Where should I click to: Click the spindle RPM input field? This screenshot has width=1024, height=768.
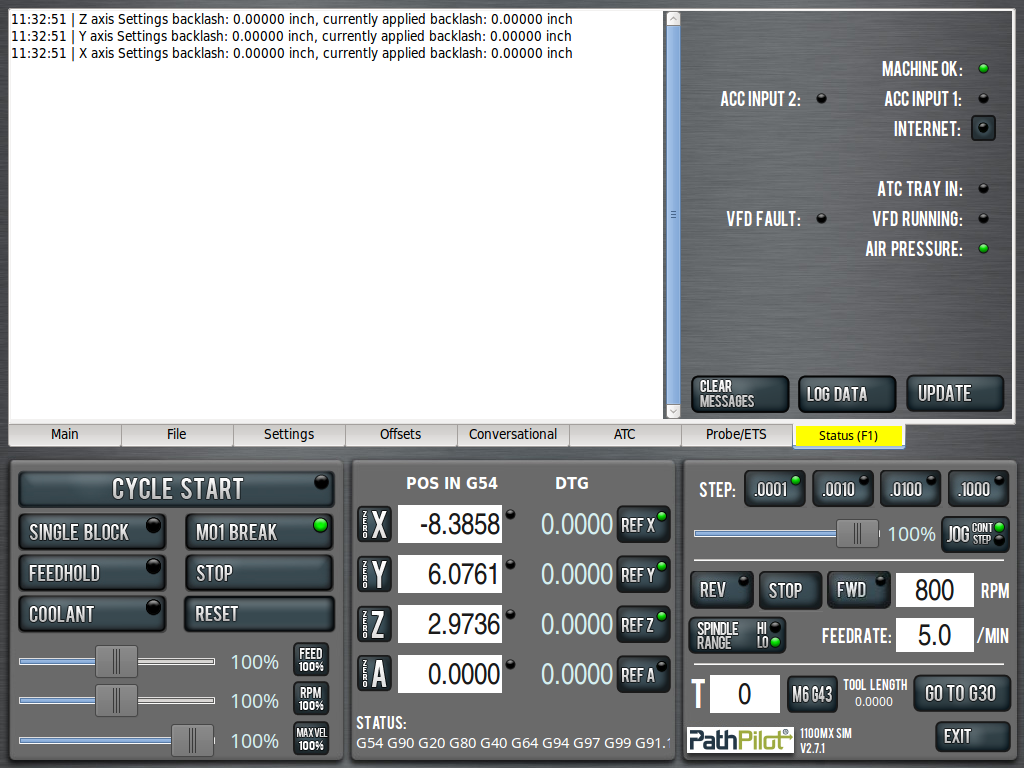[934, 590]
